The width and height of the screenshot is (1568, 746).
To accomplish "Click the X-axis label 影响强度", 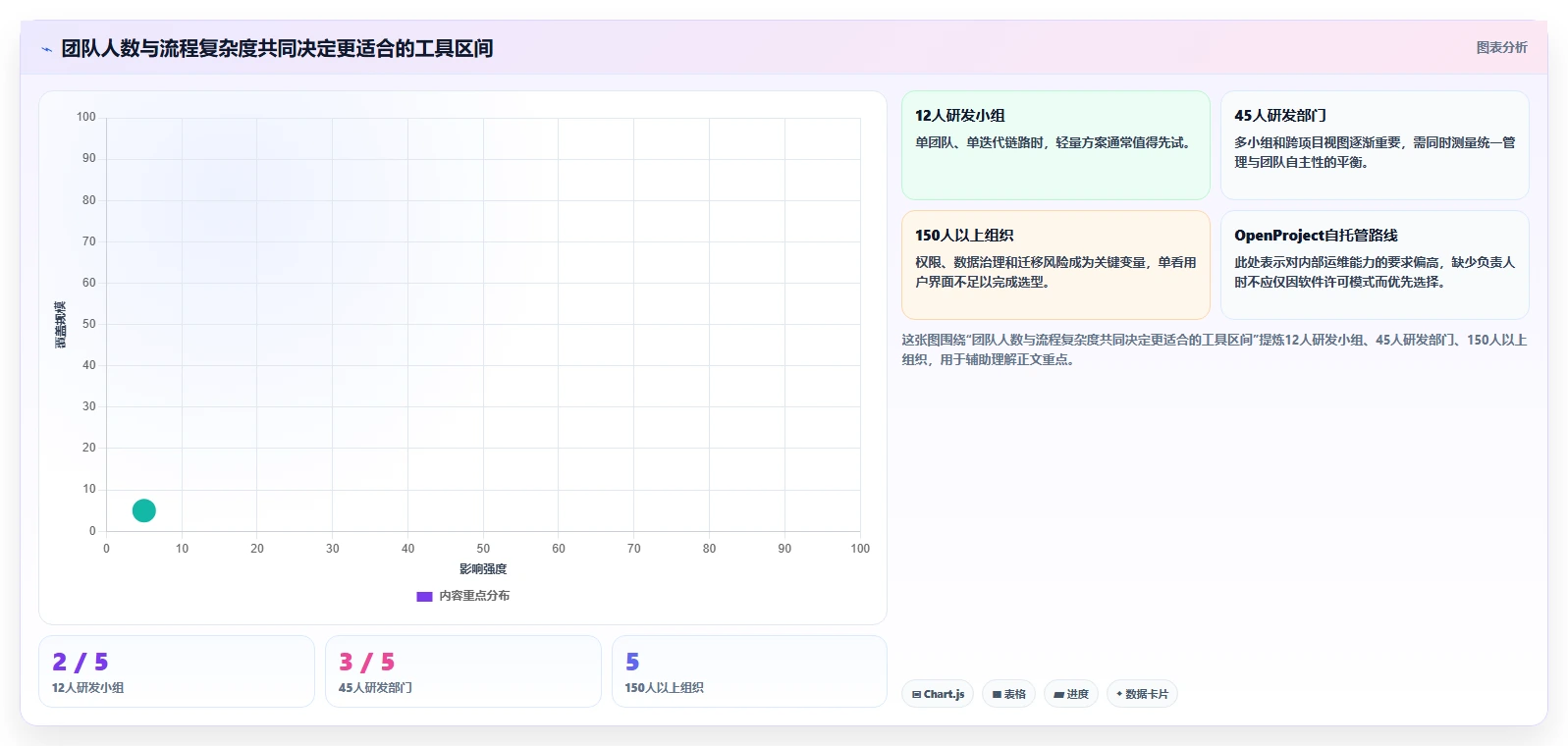I will pyautogui.click(x=483, y=569).
